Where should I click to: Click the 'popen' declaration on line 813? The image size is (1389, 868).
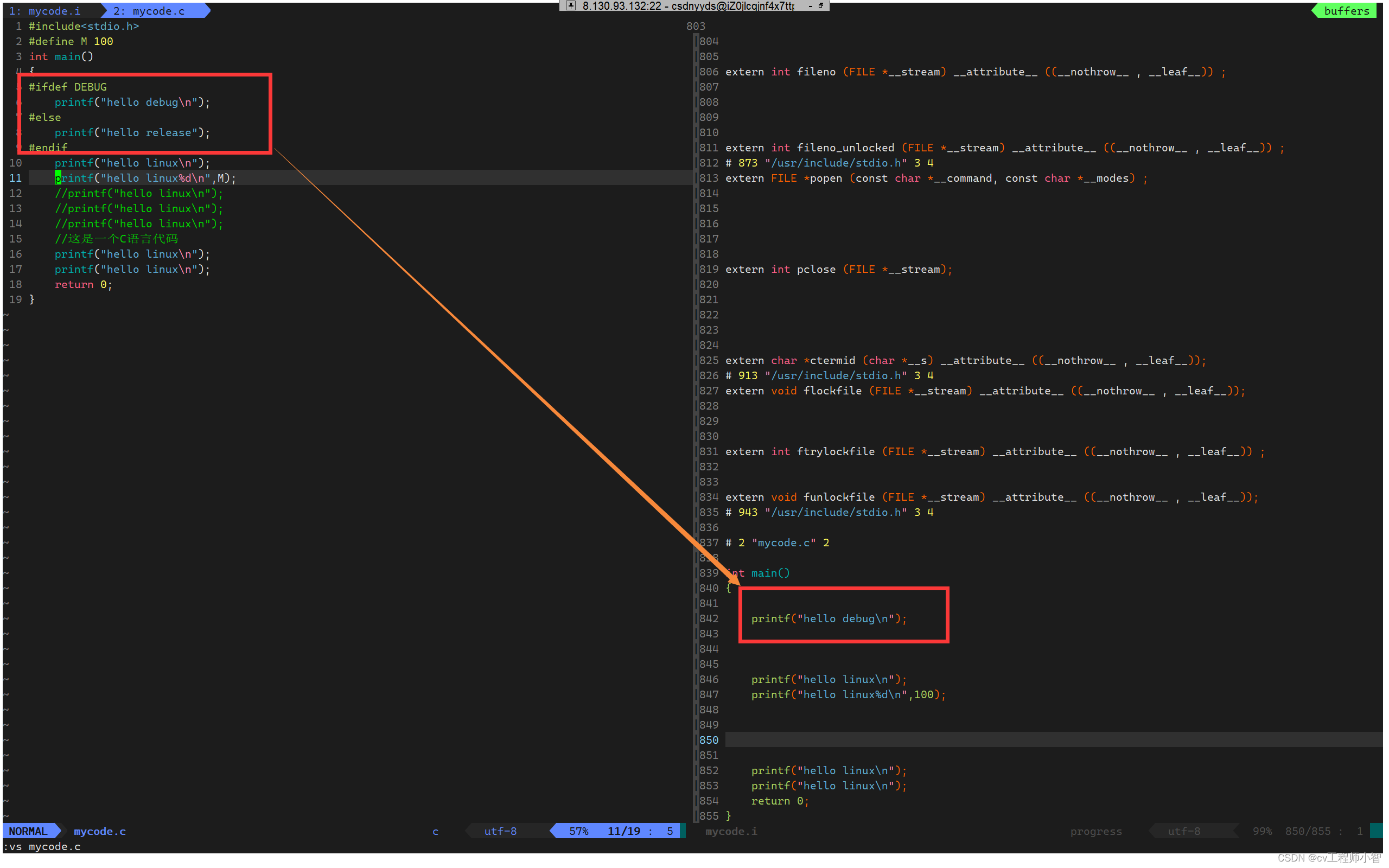coord(936,178)
